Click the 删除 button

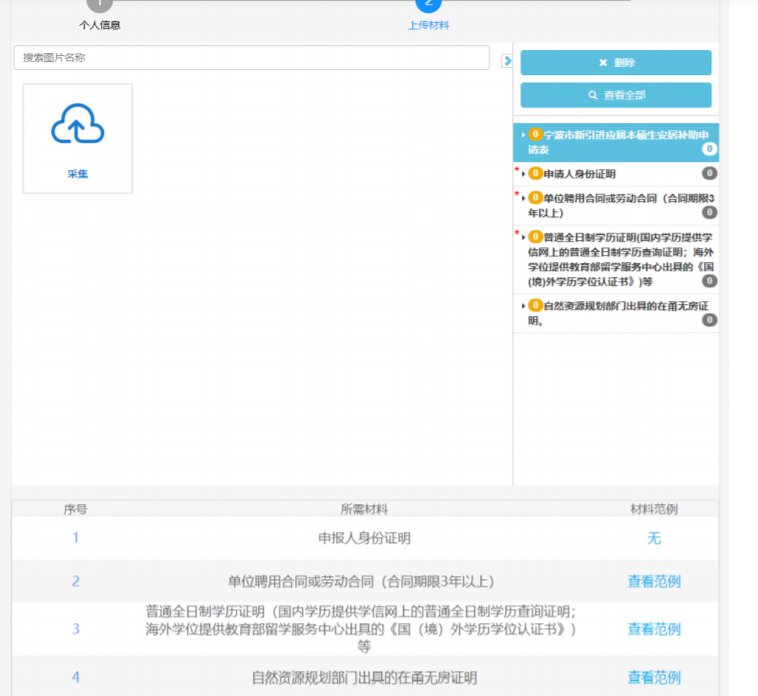tap(616, 62)
